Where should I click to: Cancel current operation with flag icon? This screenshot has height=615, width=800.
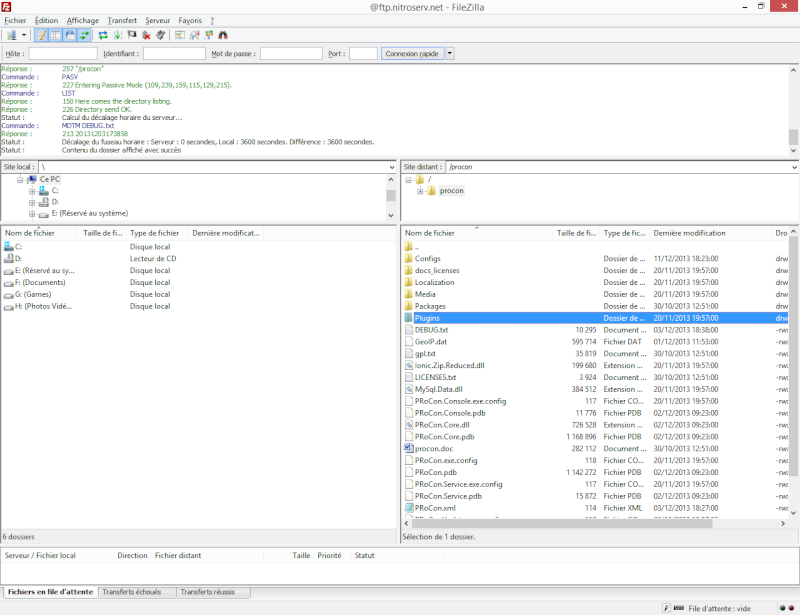(132, 35)
